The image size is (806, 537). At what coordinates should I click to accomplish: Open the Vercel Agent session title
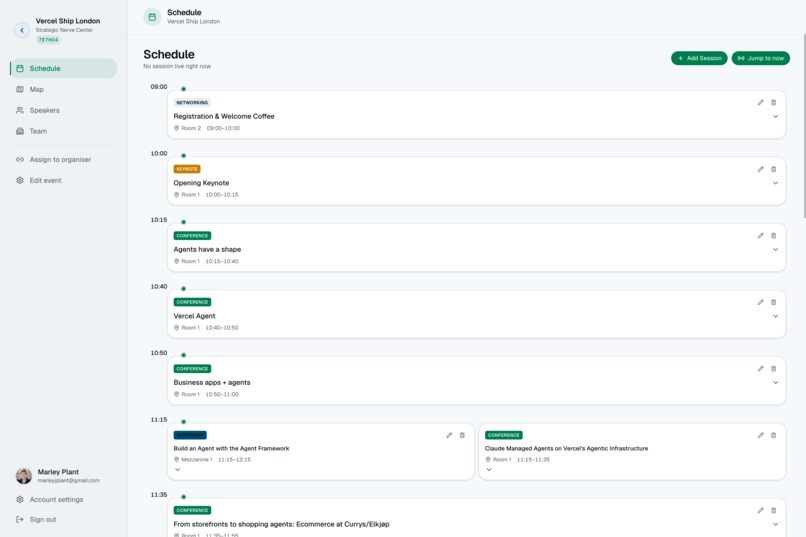point(194,316)
